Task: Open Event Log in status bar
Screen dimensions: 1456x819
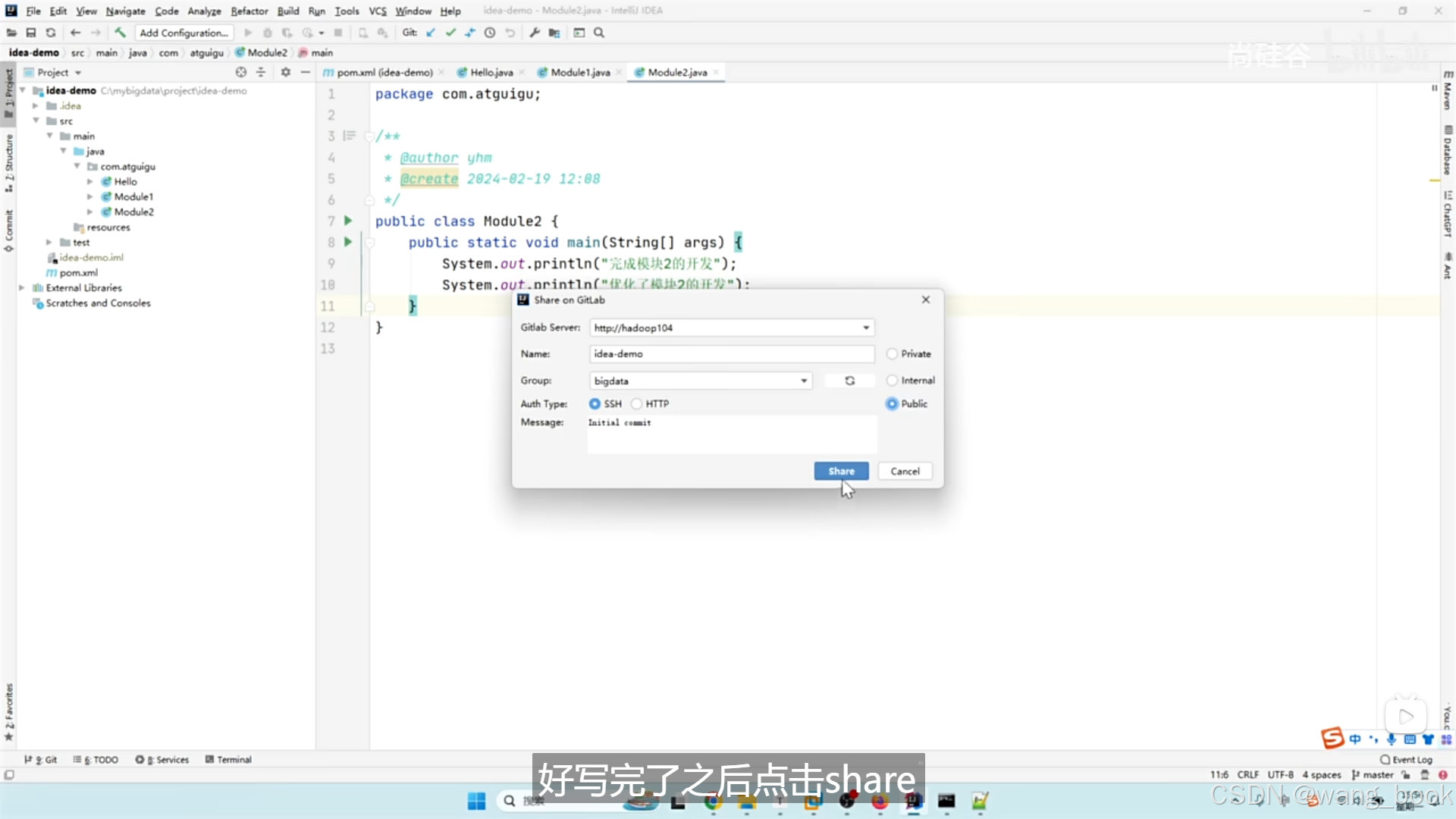Action: click(1407, 760)
